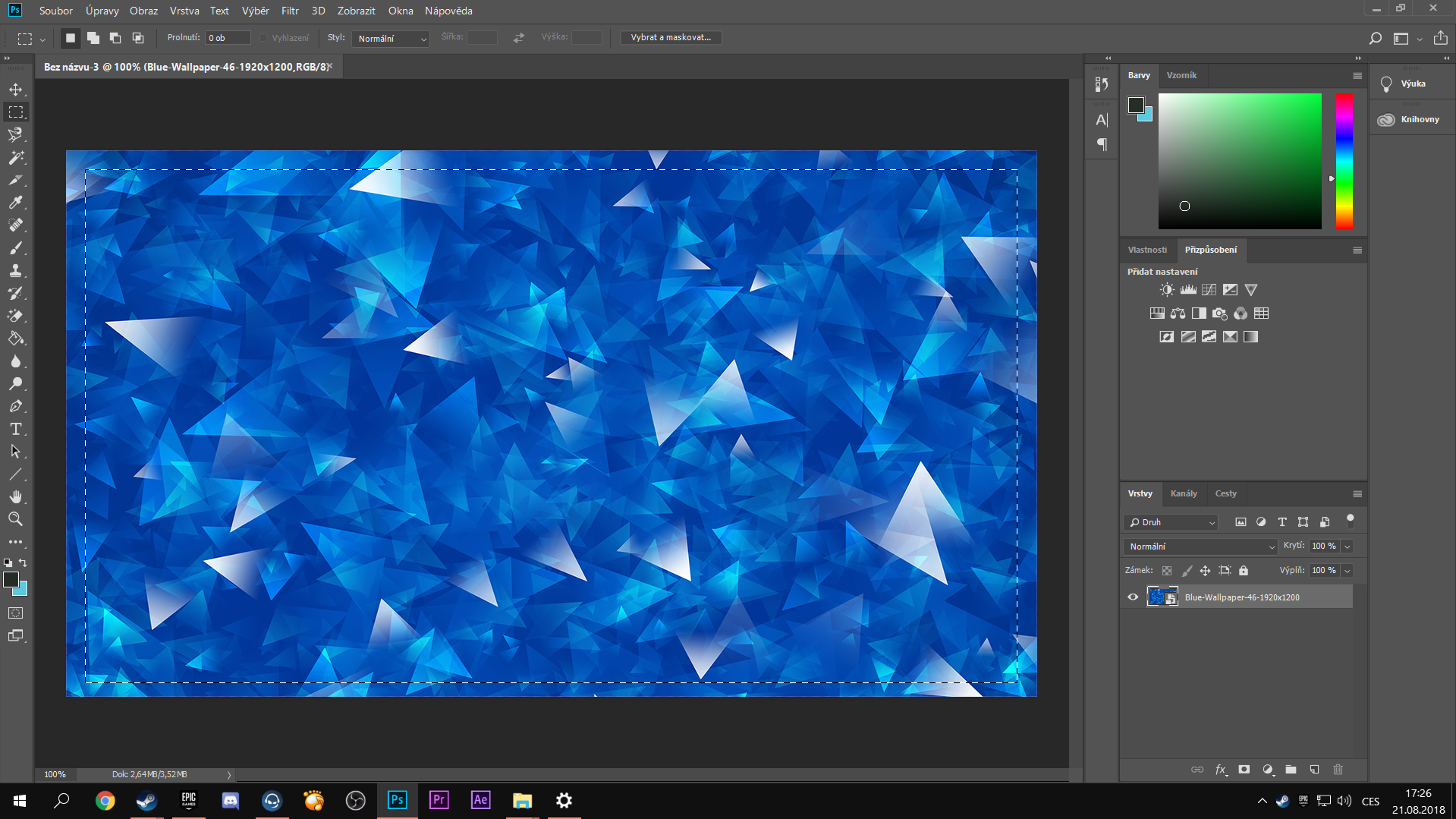Switch to the Kanály tab
Image resolution: width=1456 pixels, height=819 pixels.
pyautogui.click(x=1184, y=493)
